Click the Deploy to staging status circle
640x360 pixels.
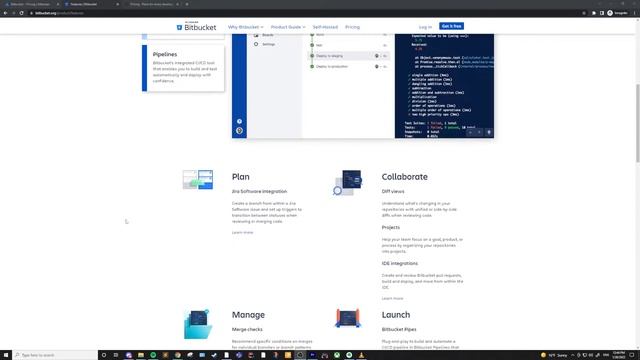pyautogui.click(x=312, y=56)
